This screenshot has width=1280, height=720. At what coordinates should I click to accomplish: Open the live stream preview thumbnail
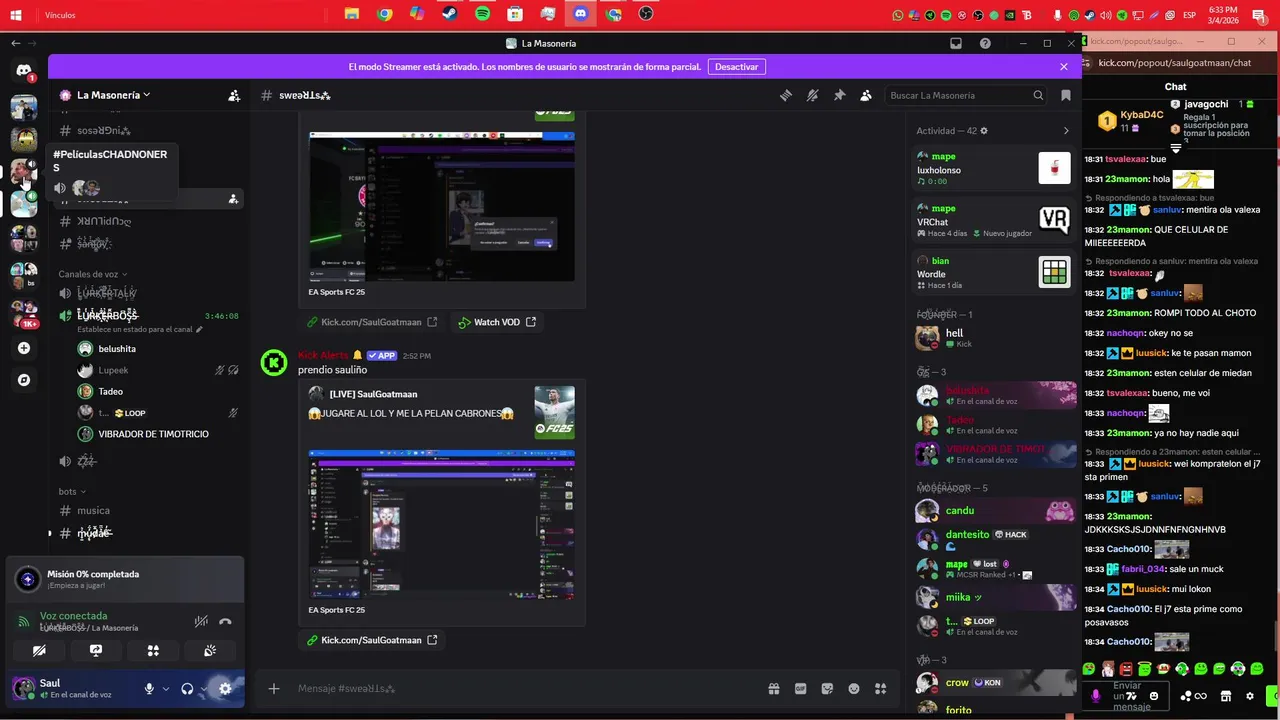441,524
